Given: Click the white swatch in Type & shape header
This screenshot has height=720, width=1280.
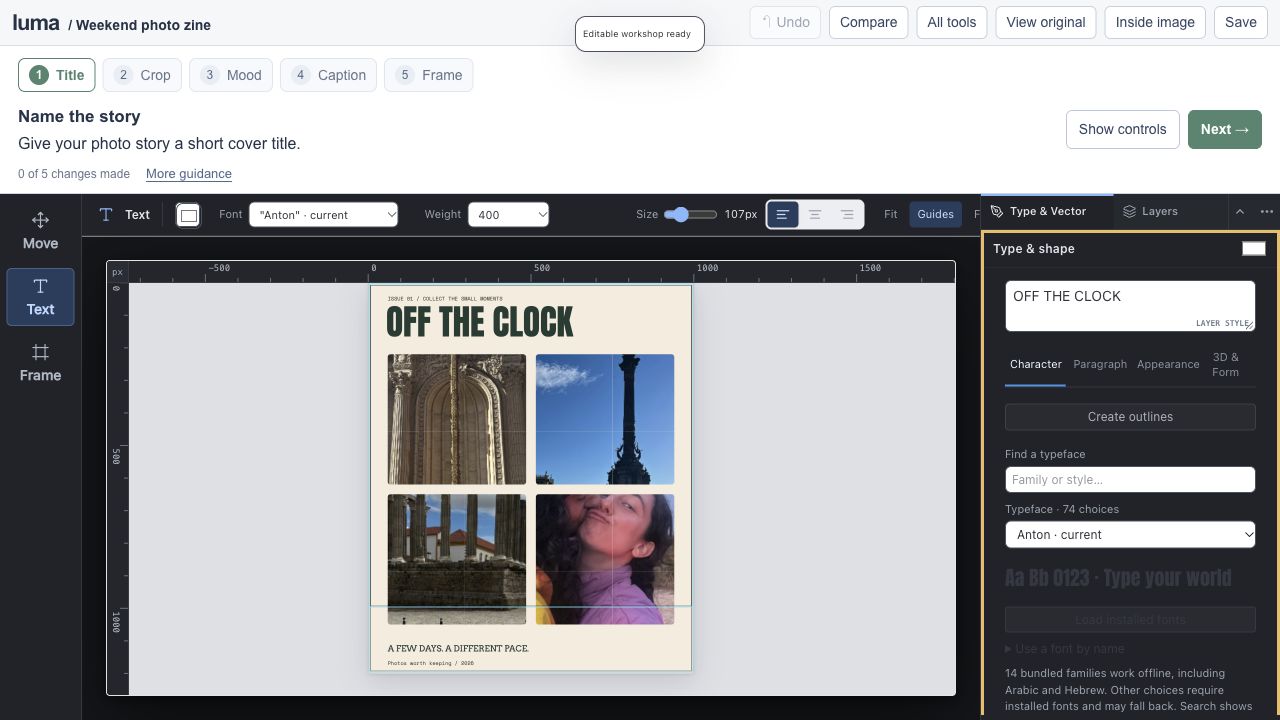Looking at the screenshot, I should pyautogui.click(x=1254, y=249).
